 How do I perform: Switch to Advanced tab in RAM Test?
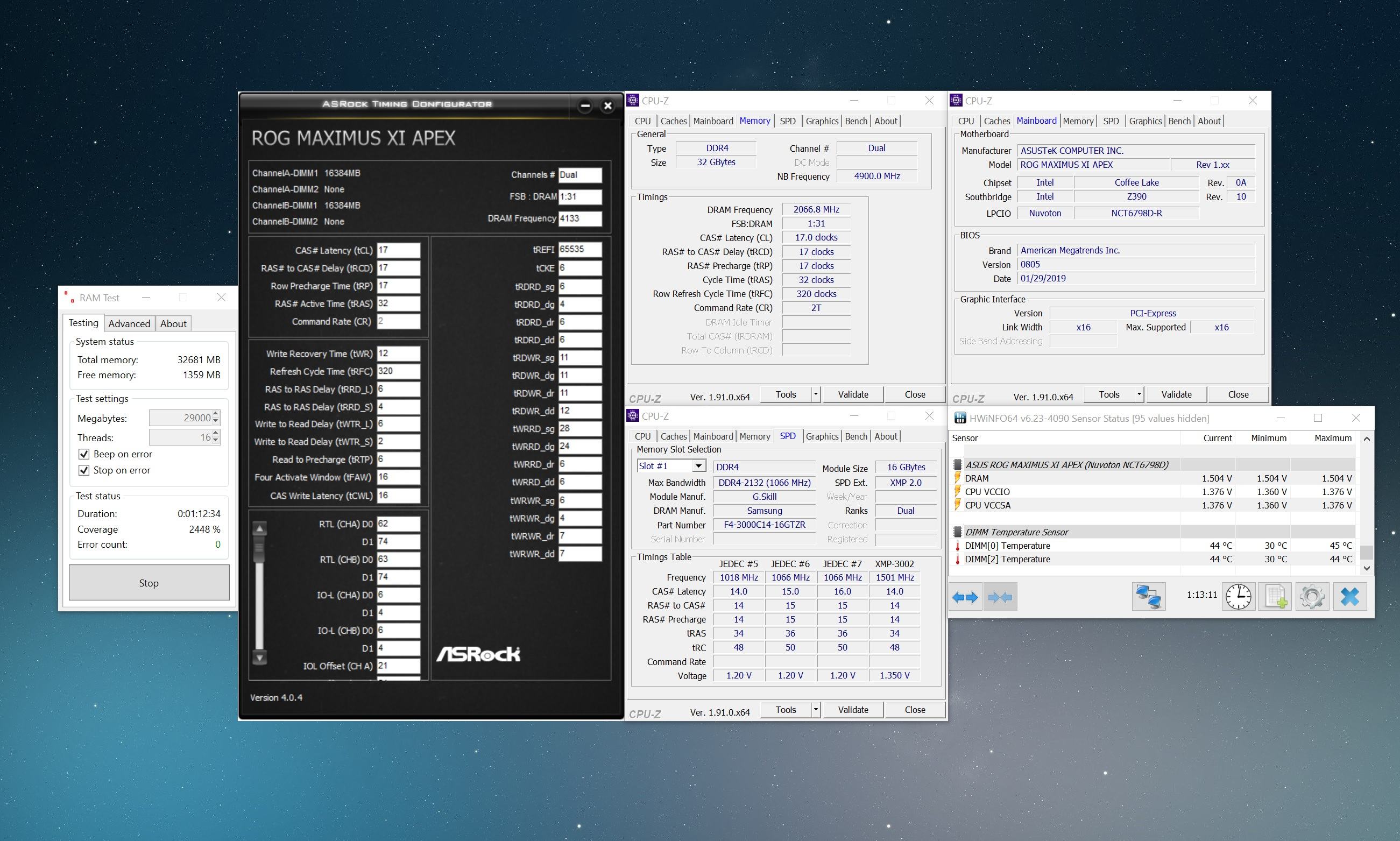click(129, 323)
